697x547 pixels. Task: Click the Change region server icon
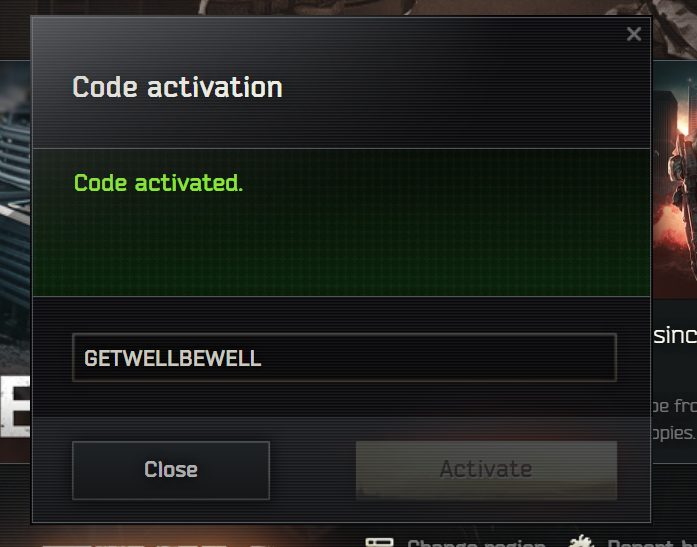tap(379, 543)
